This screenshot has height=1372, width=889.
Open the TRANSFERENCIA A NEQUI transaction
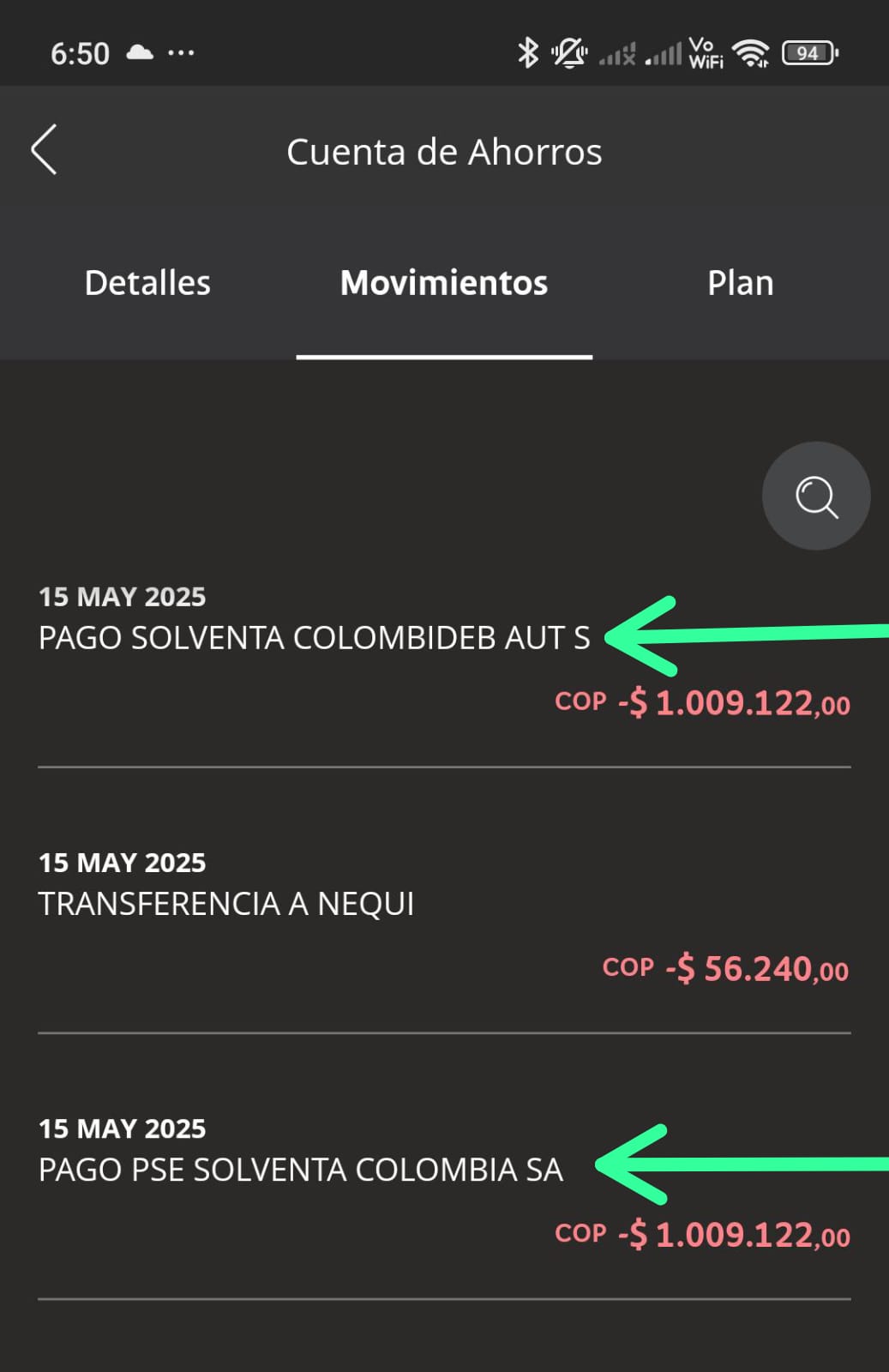point(226,904)
